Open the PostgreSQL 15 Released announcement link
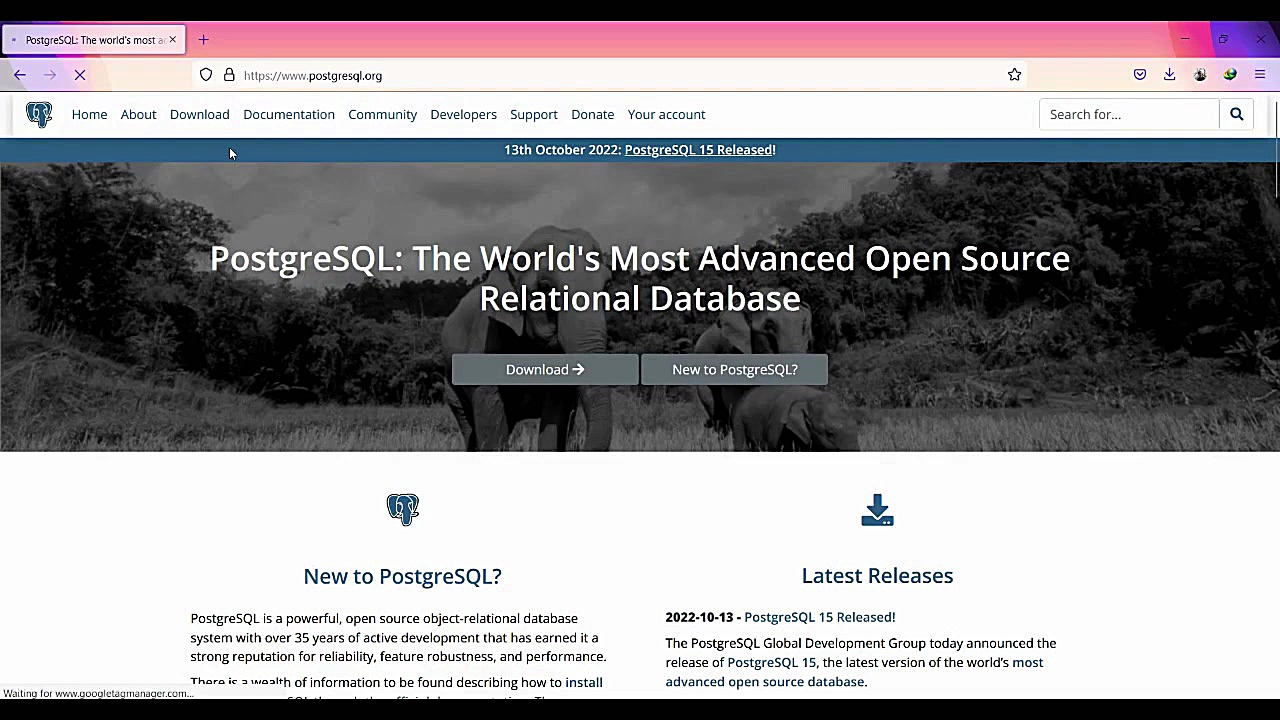The height and width of the screenshot is (720, 1280). pyautogui.click(x=699, y=149)
